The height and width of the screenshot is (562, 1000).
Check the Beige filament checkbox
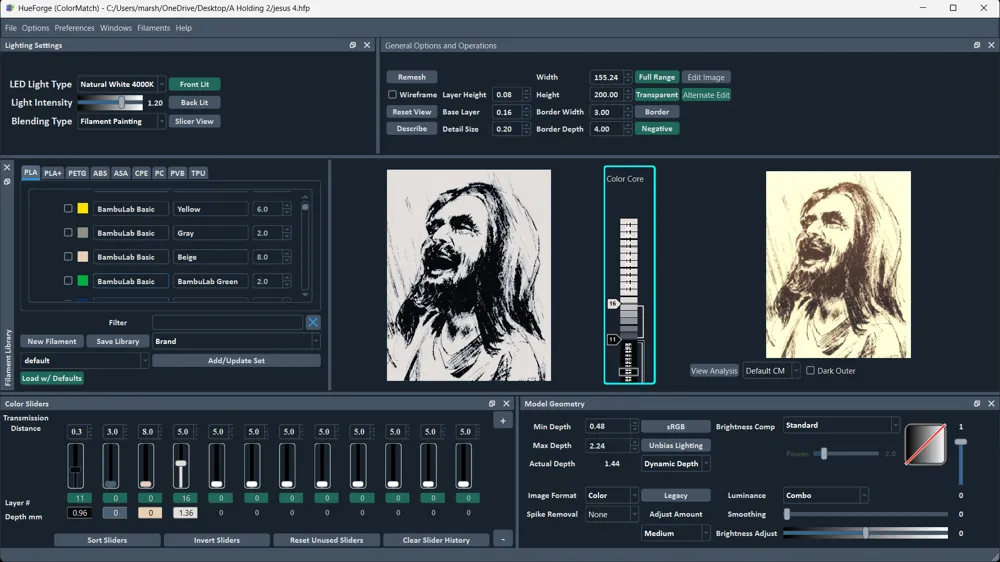coord(68,256)
